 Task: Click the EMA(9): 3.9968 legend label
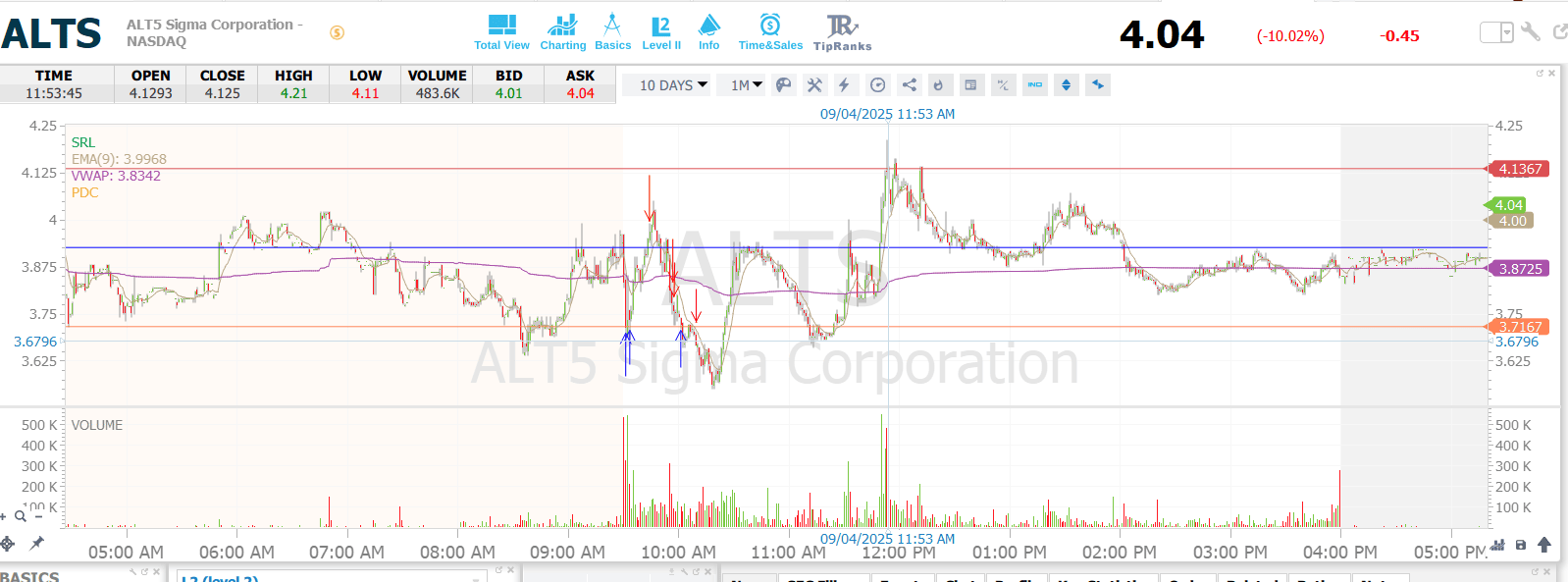(x=119, y=159)
